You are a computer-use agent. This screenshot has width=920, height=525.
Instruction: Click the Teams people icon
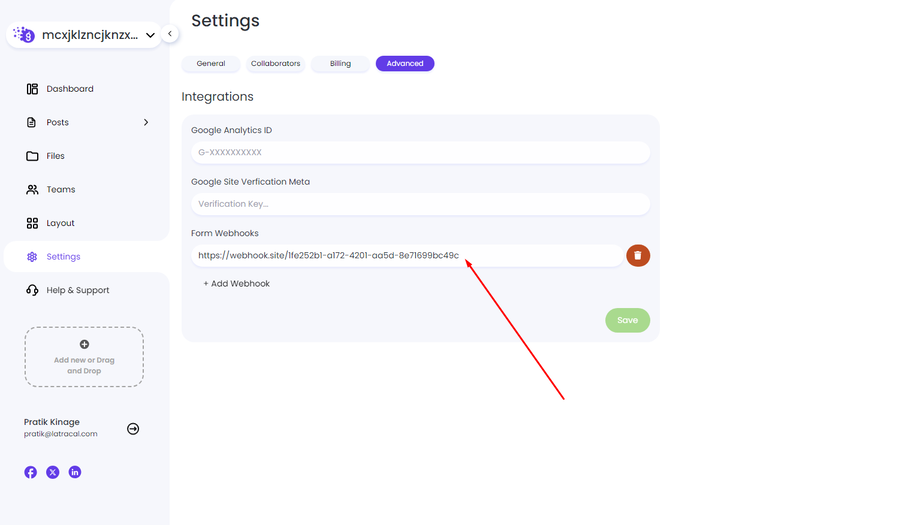(x=32, y=189)
